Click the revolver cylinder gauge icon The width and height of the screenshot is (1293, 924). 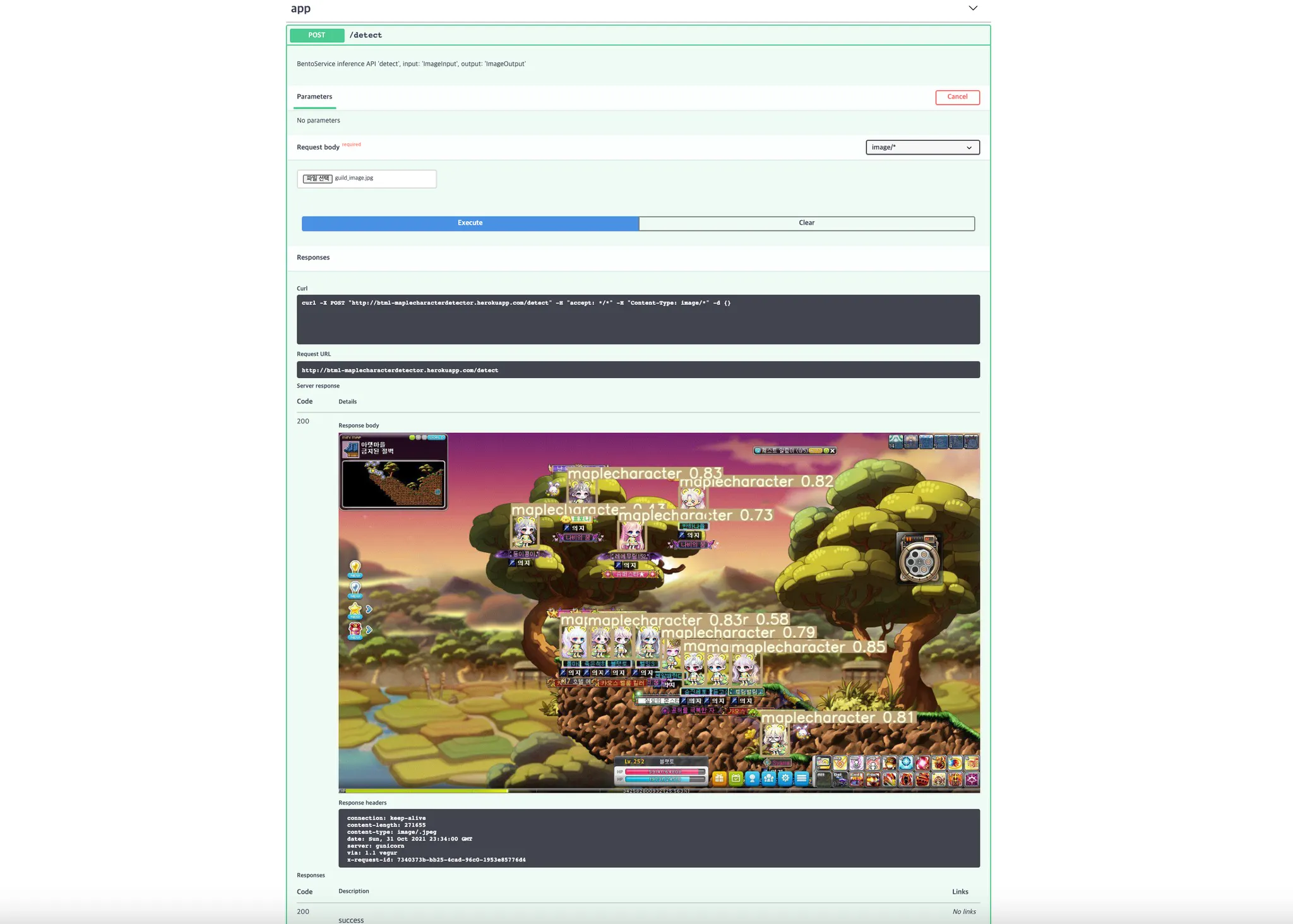(x=919, y=560)
